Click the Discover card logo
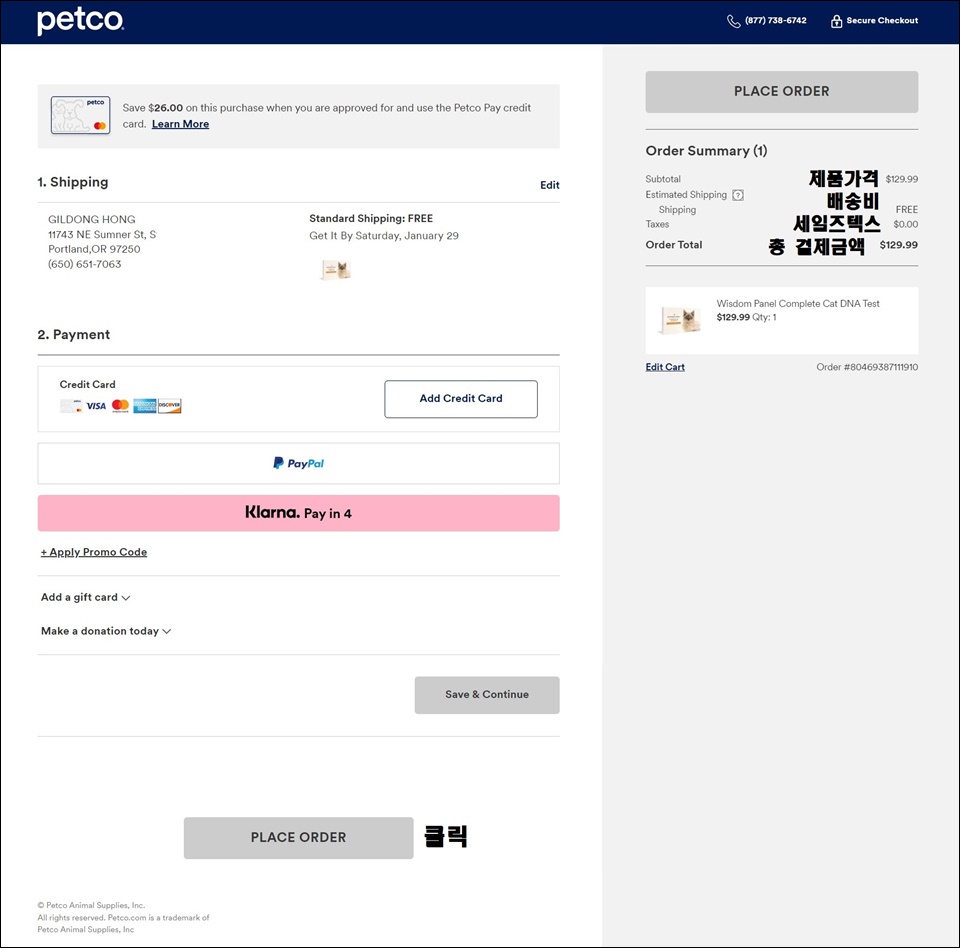 pyautogui.click(x=170, y=406)
